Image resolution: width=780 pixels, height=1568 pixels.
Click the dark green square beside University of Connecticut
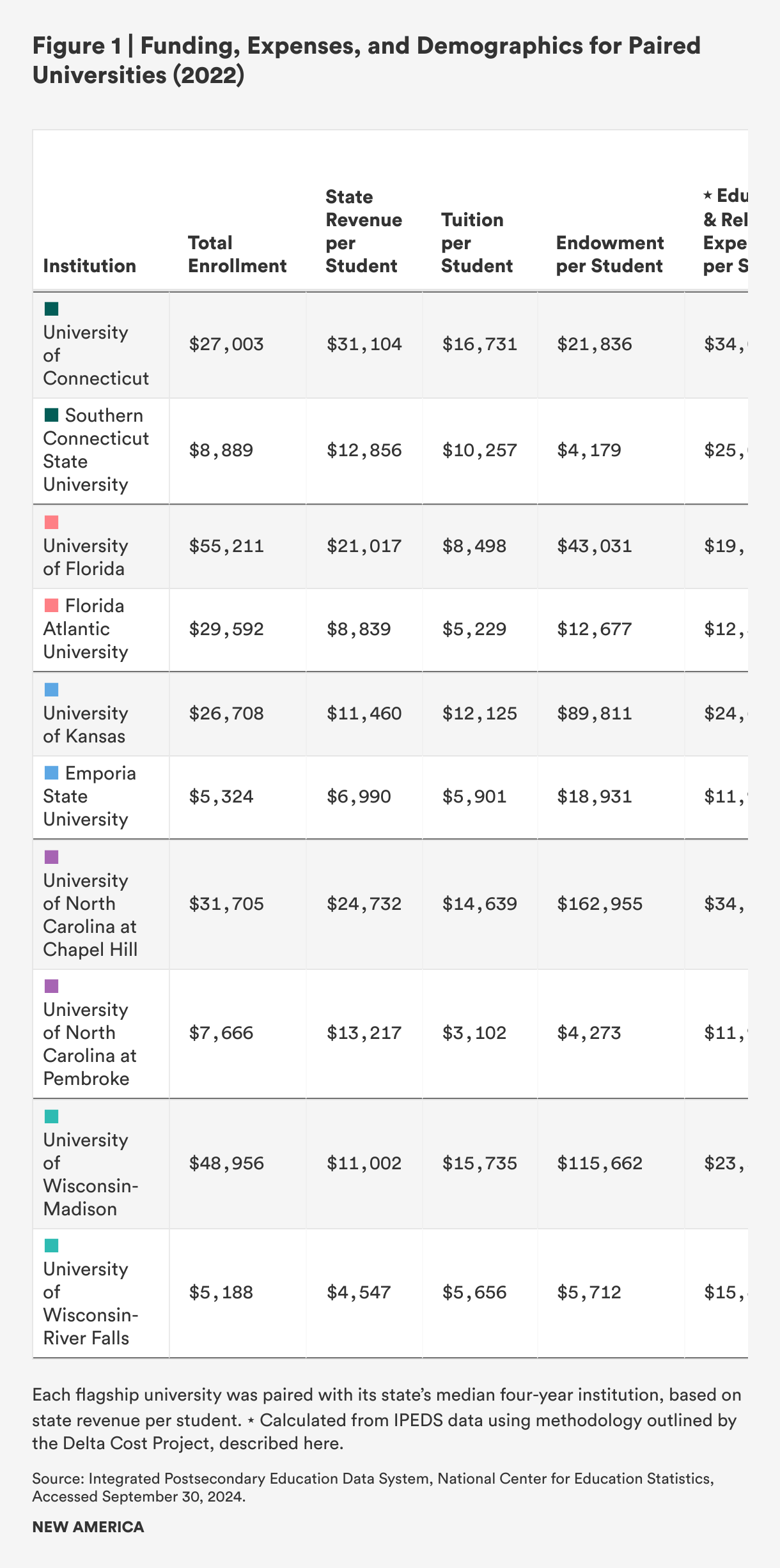click(x=51, y=309)
